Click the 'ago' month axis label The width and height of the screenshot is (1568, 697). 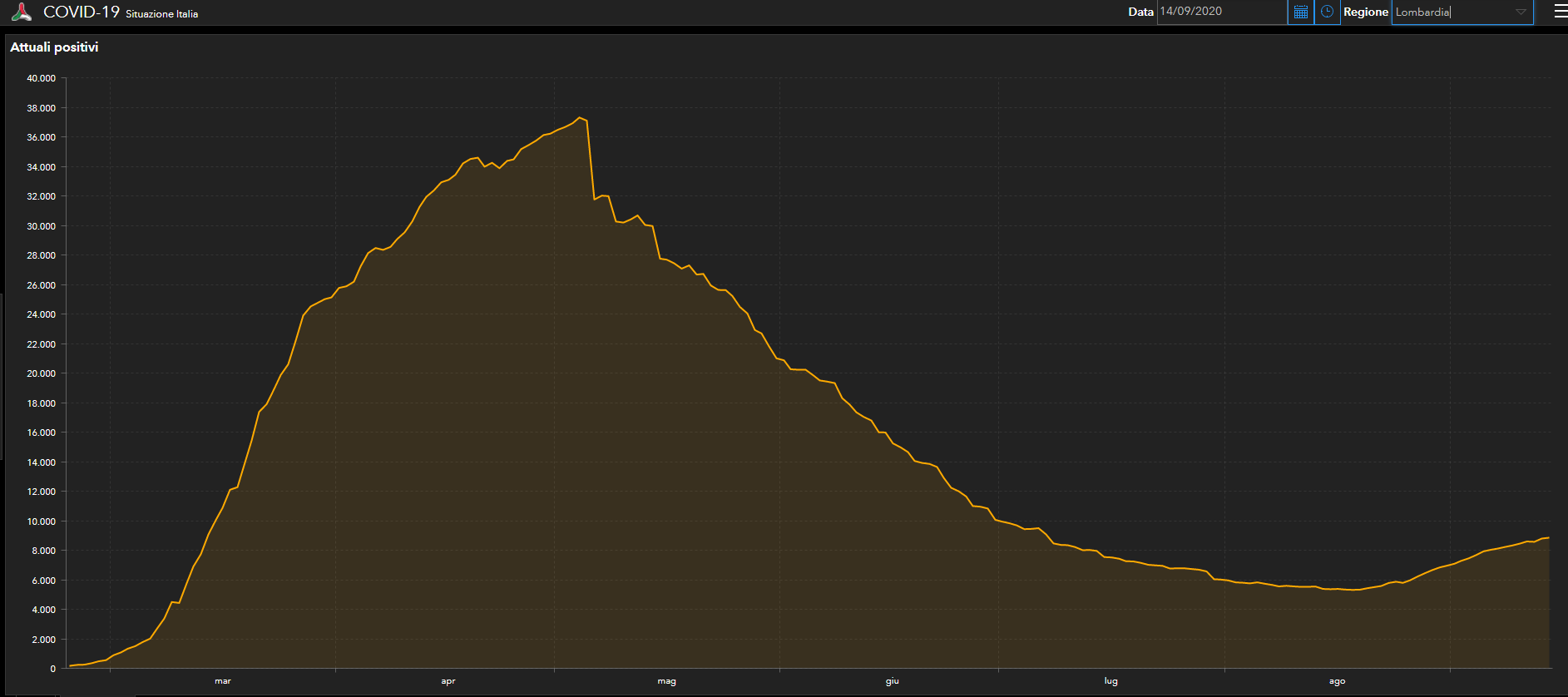pyautogui.click(x=1337, y=681)
